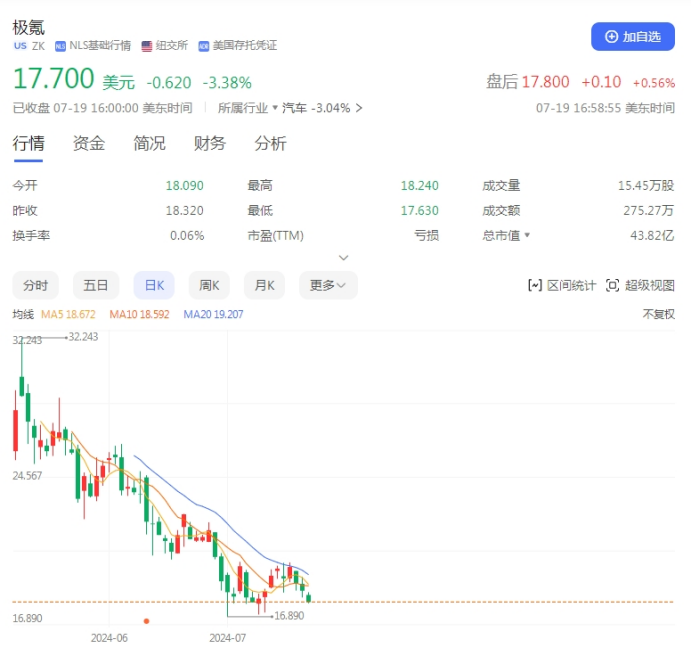This screenshot has height=648, width=692.
Task: Select the 分时 chart period
Action: [x=35, y=285]
